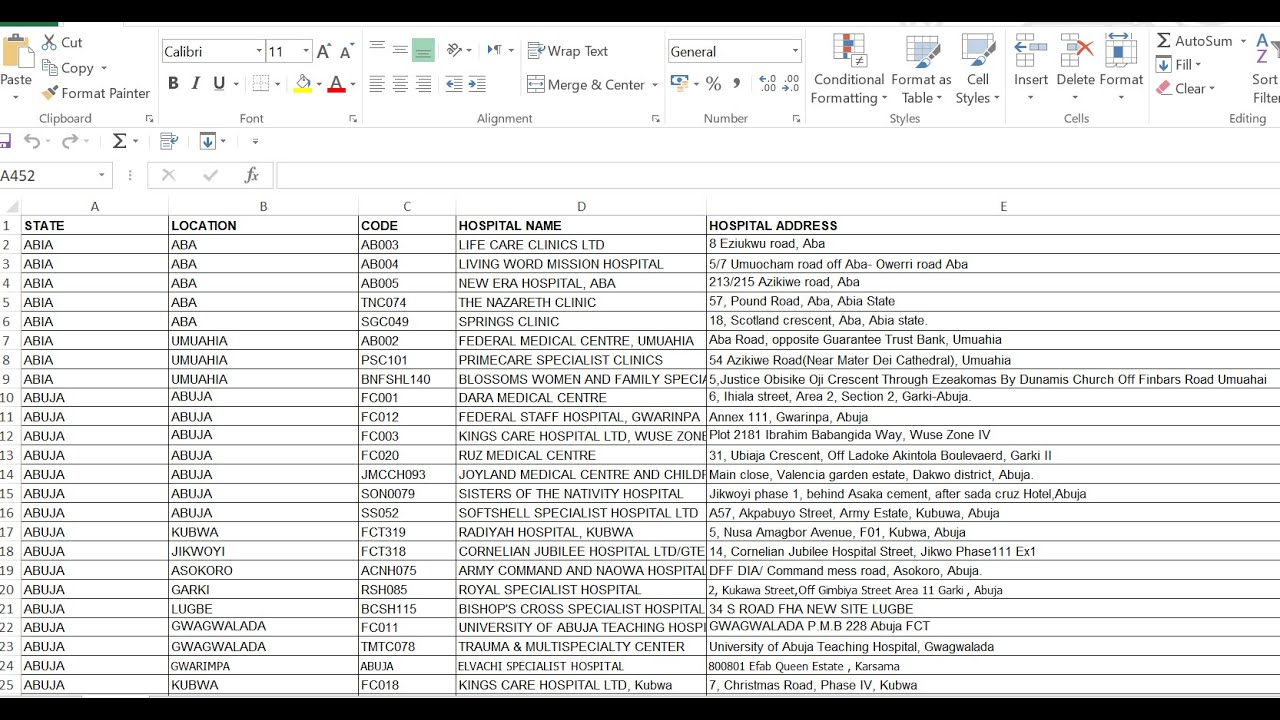Image resolution: width=1280 pixels, height=720 pixels.
Task: Decrease indent
Action: pos(454,85)
